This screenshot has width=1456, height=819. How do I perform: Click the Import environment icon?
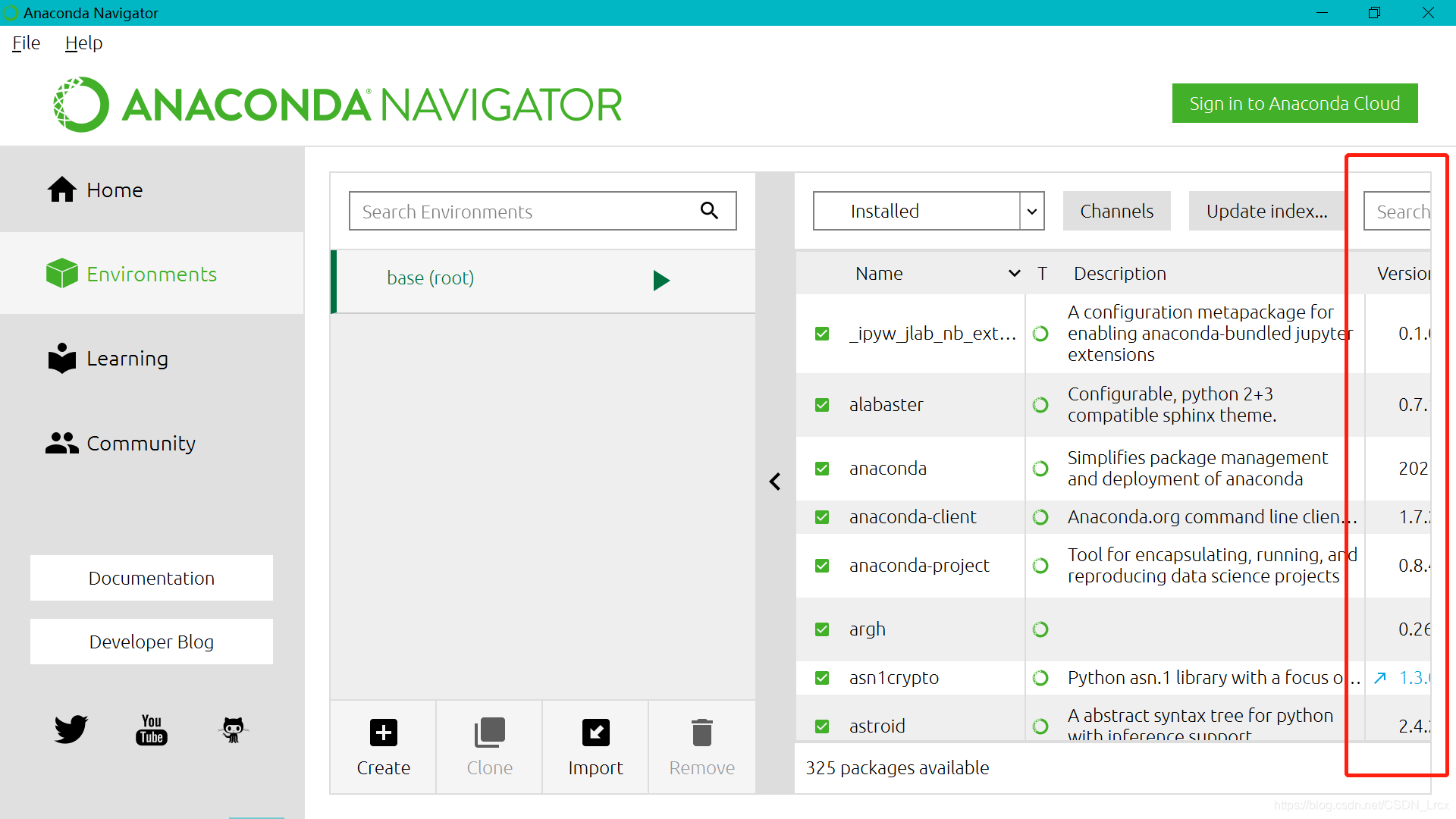(x=595, y=733)
